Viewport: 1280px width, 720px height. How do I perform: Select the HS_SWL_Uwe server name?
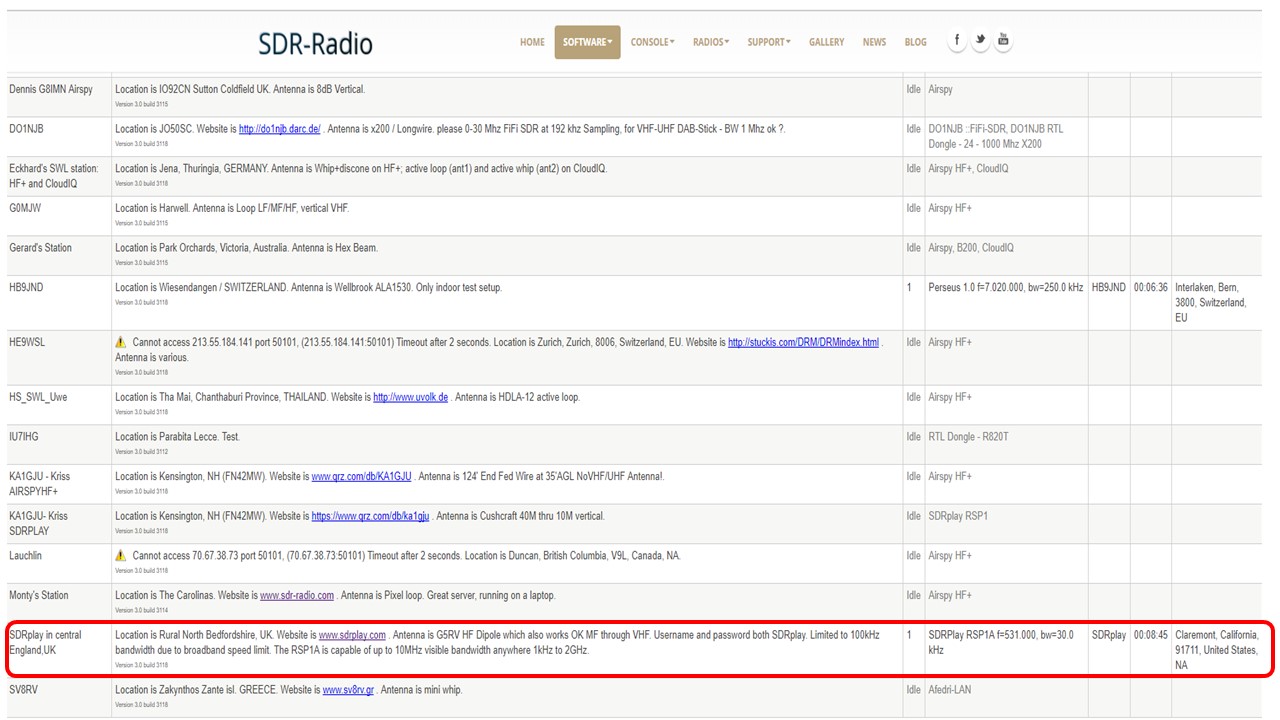coord(38,397)
